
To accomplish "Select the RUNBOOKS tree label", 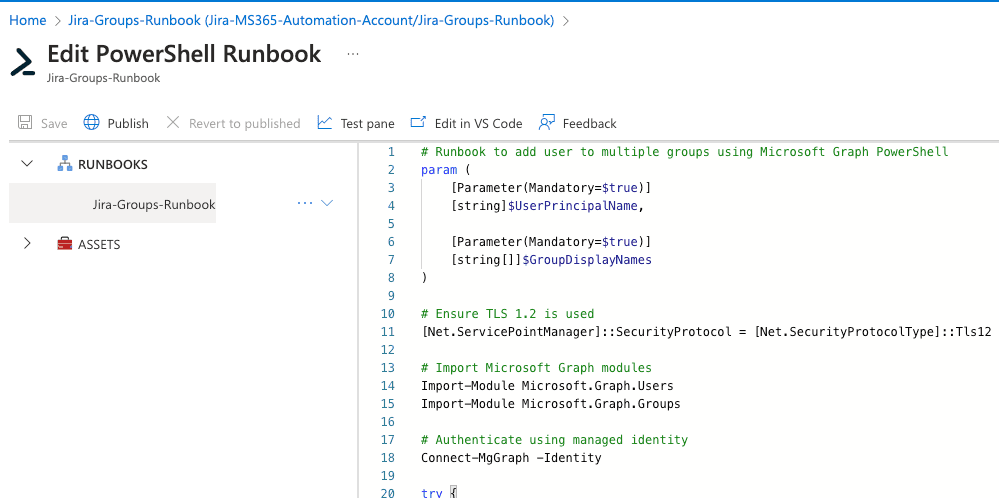I will click(113, 165).
